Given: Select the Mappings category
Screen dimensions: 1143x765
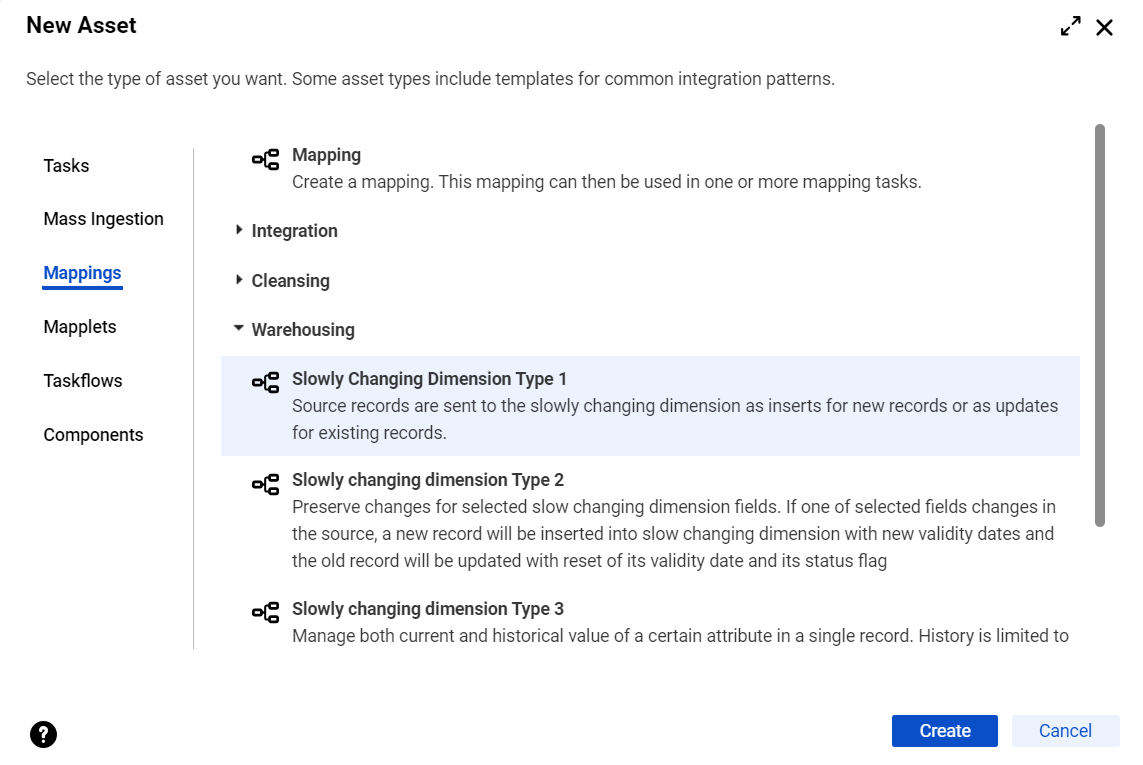Looking at the screenshot, I should pos(82,273).
